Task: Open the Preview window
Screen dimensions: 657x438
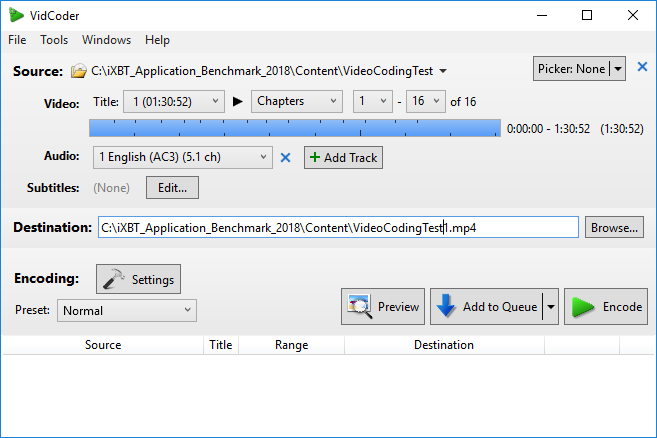Action: coord(384,307)
